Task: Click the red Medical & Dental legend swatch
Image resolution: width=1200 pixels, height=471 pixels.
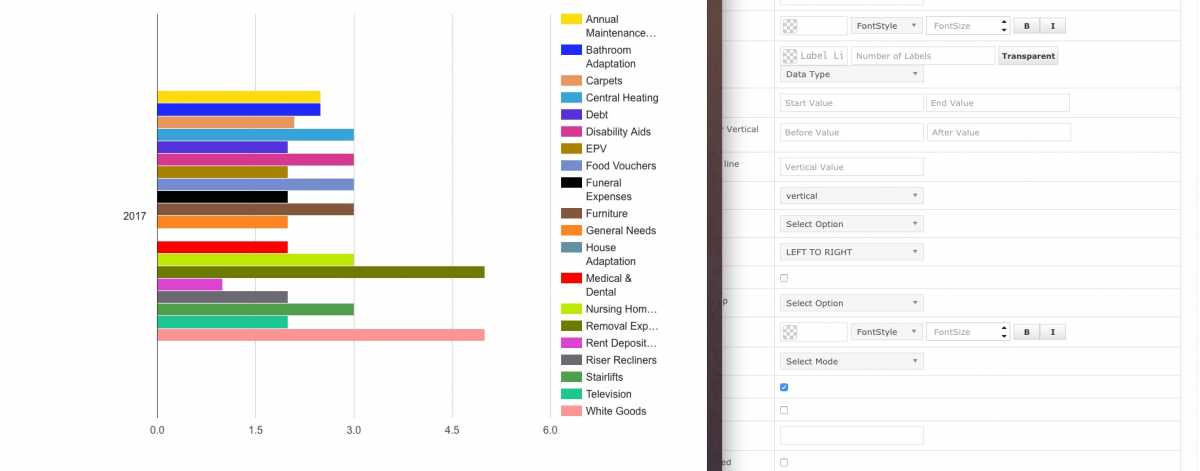Action: click(x=571, y=278)
